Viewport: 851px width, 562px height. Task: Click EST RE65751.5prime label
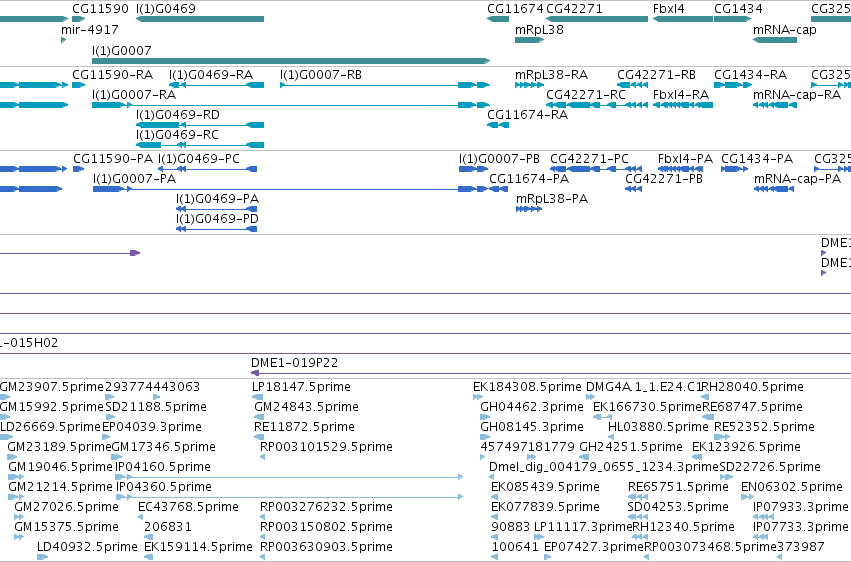tap(678, 487)
